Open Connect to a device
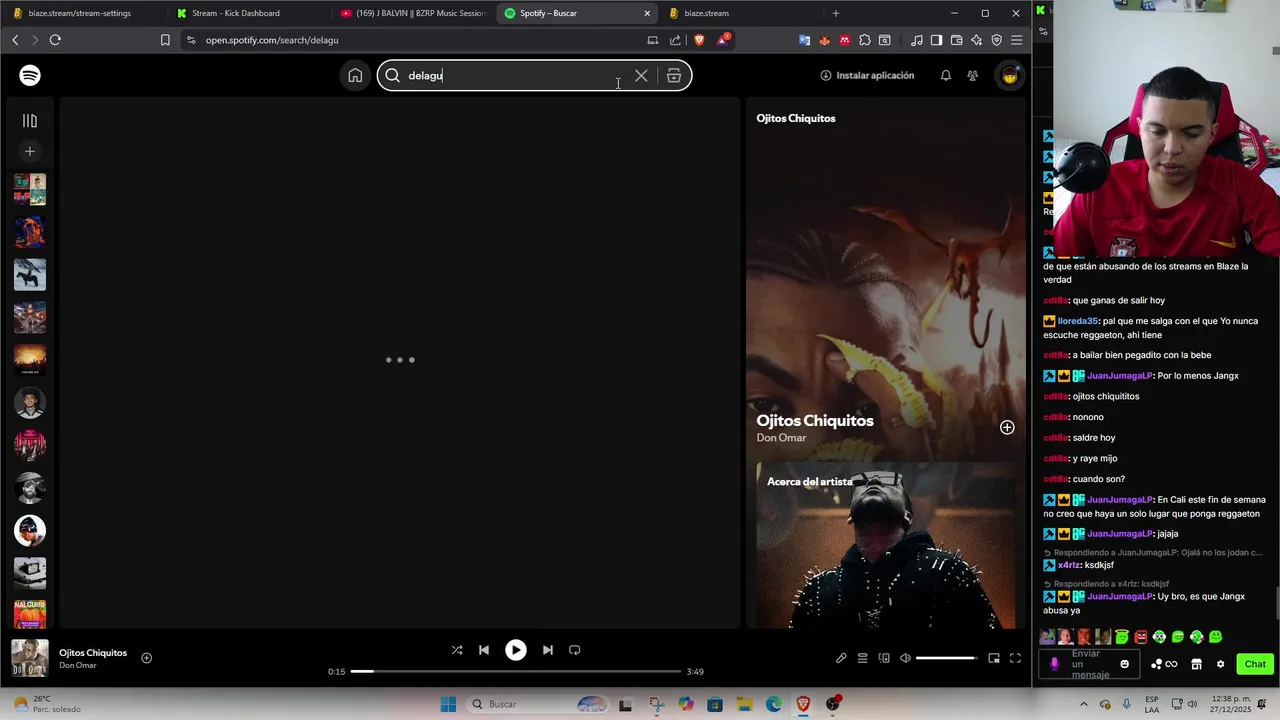Viewport: 1280px width, 720px height. [x=884, y=658]
